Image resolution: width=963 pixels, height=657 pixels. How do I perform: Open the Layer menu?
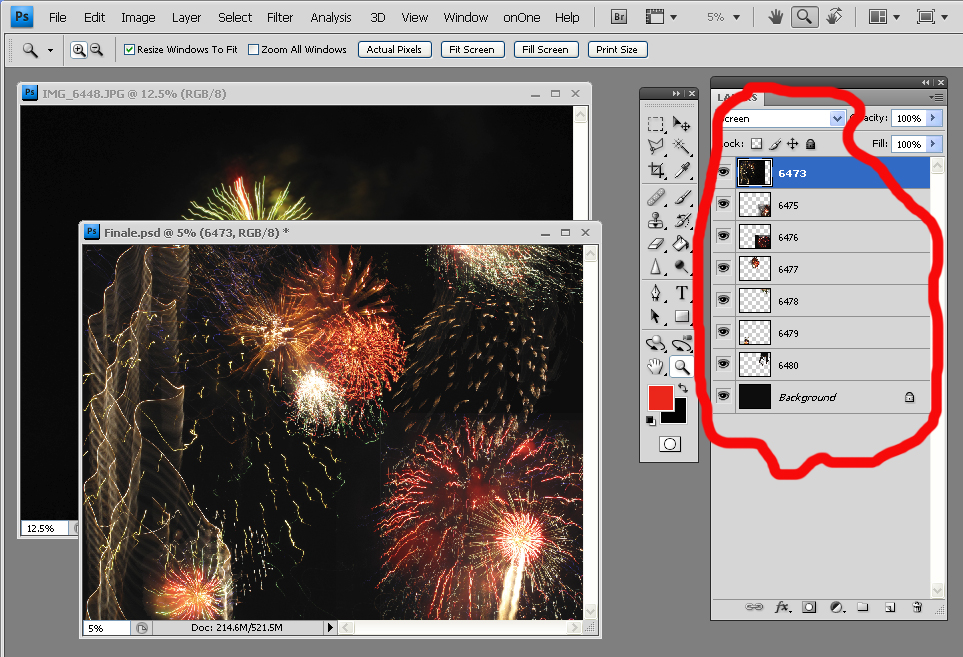tap(186, 17)
